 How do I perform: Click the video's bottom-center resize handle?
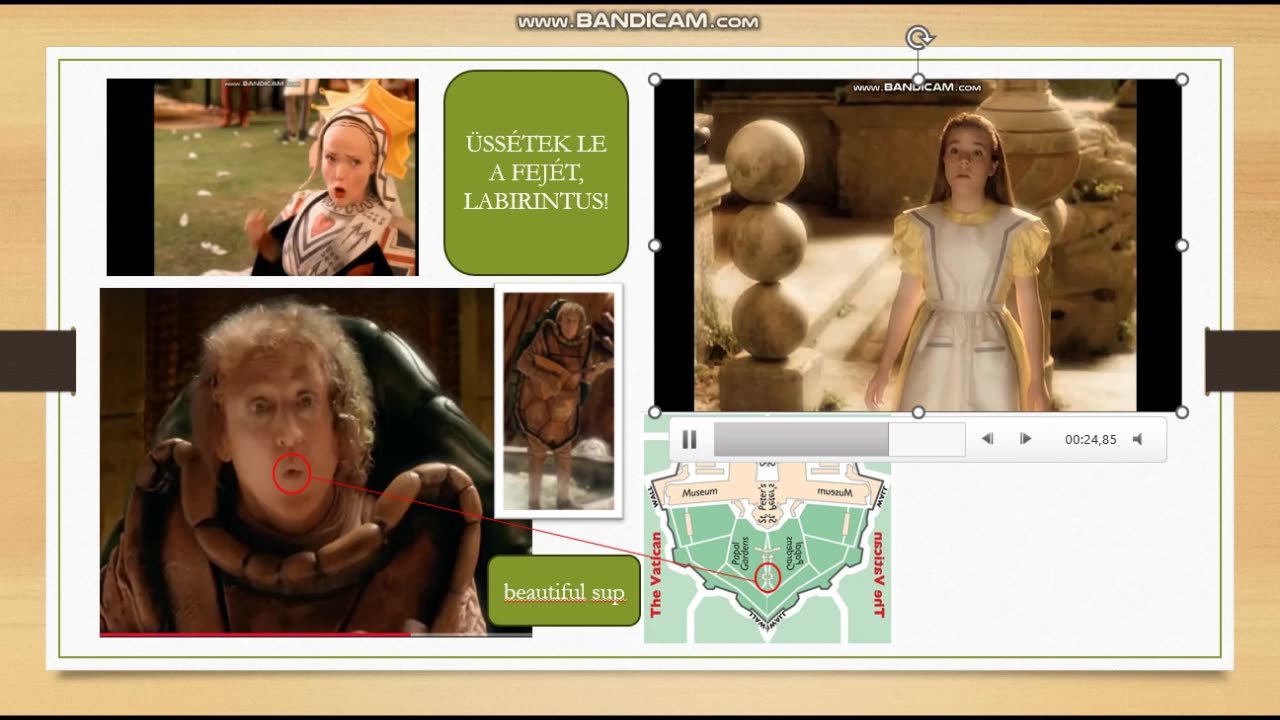(918, 412)
